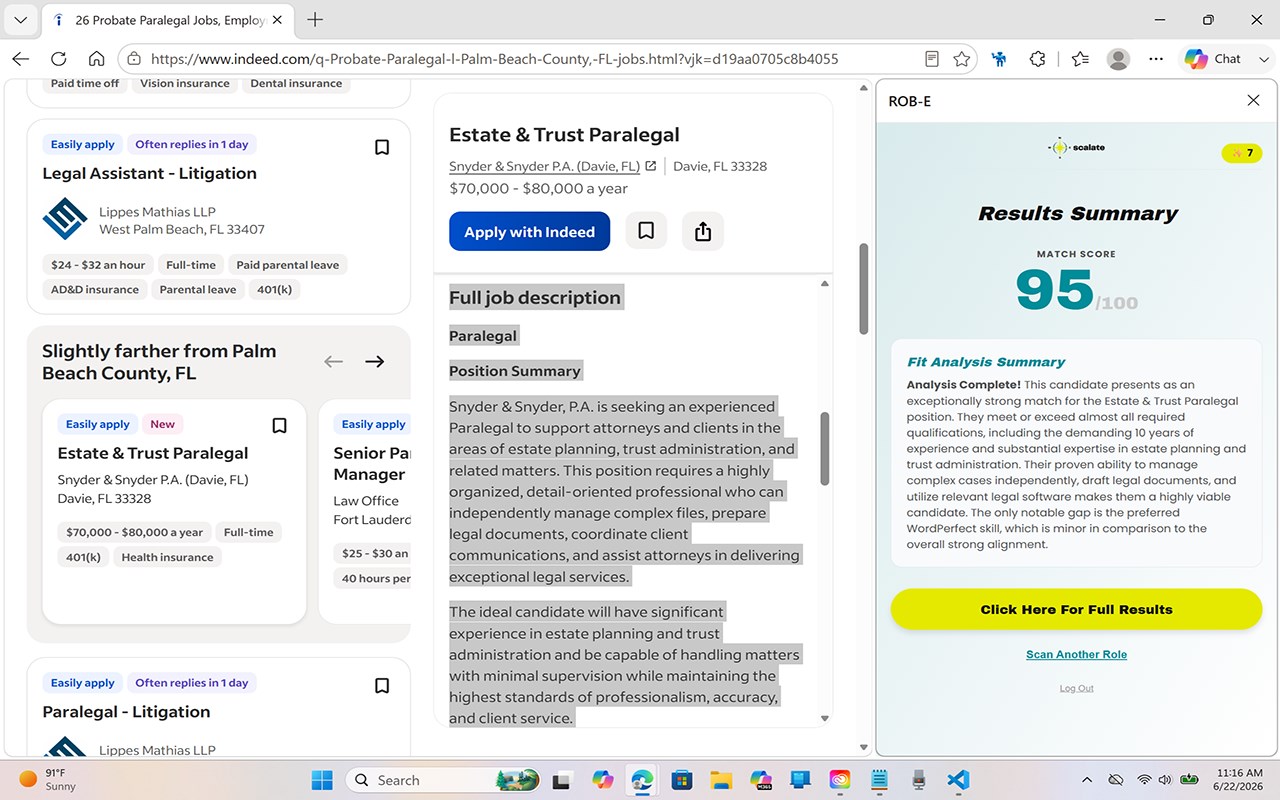Add this page to favorites star
Screen dimensions: 1280x800
tap(962, 59)
